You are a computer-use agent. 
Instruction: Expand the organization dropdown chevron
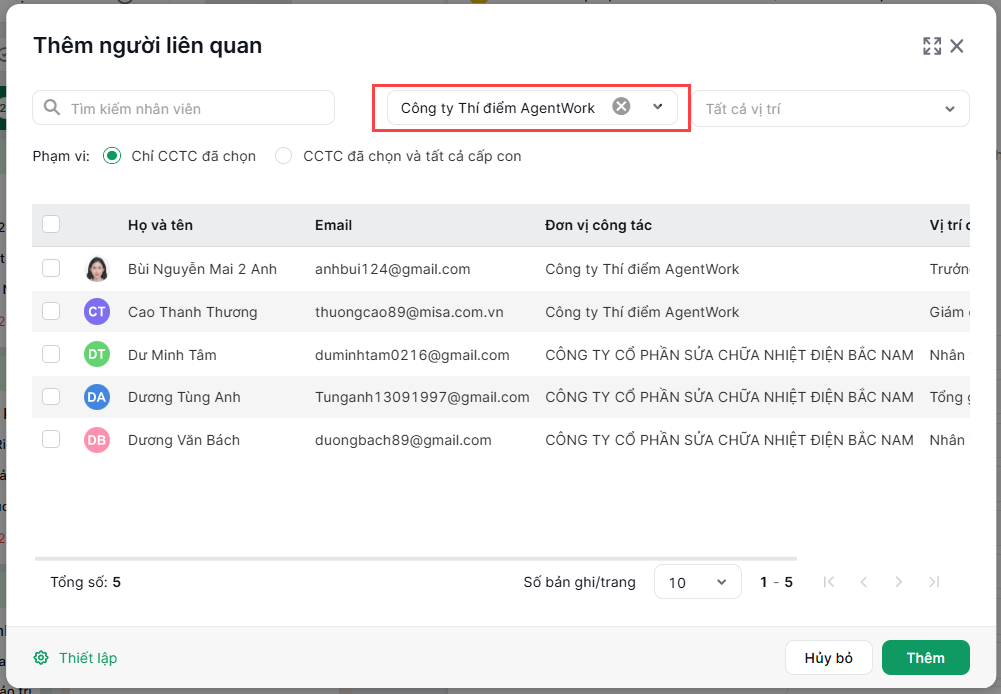[658, 107]
